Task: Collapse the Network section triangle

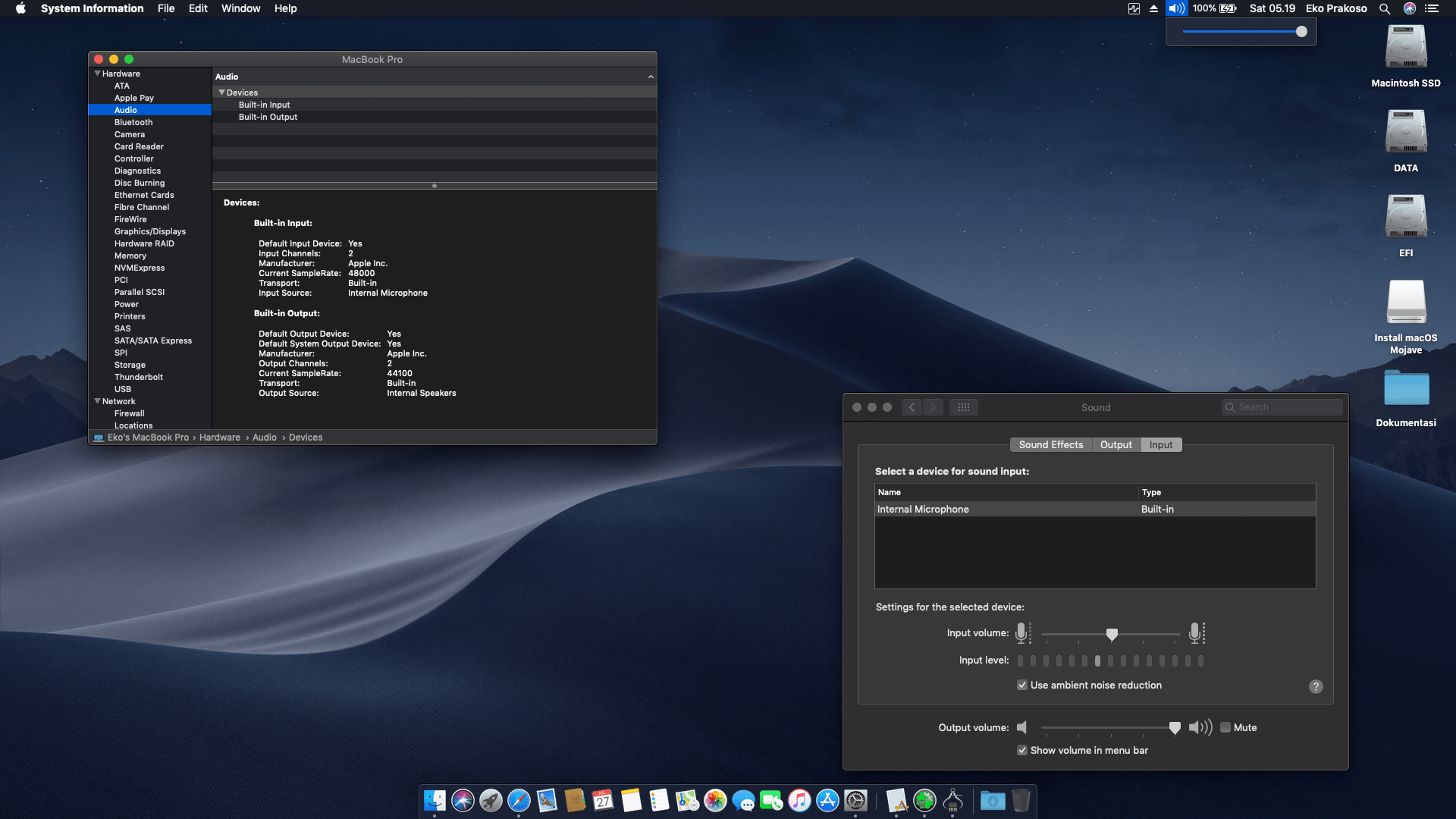Action: coord(97,401)
